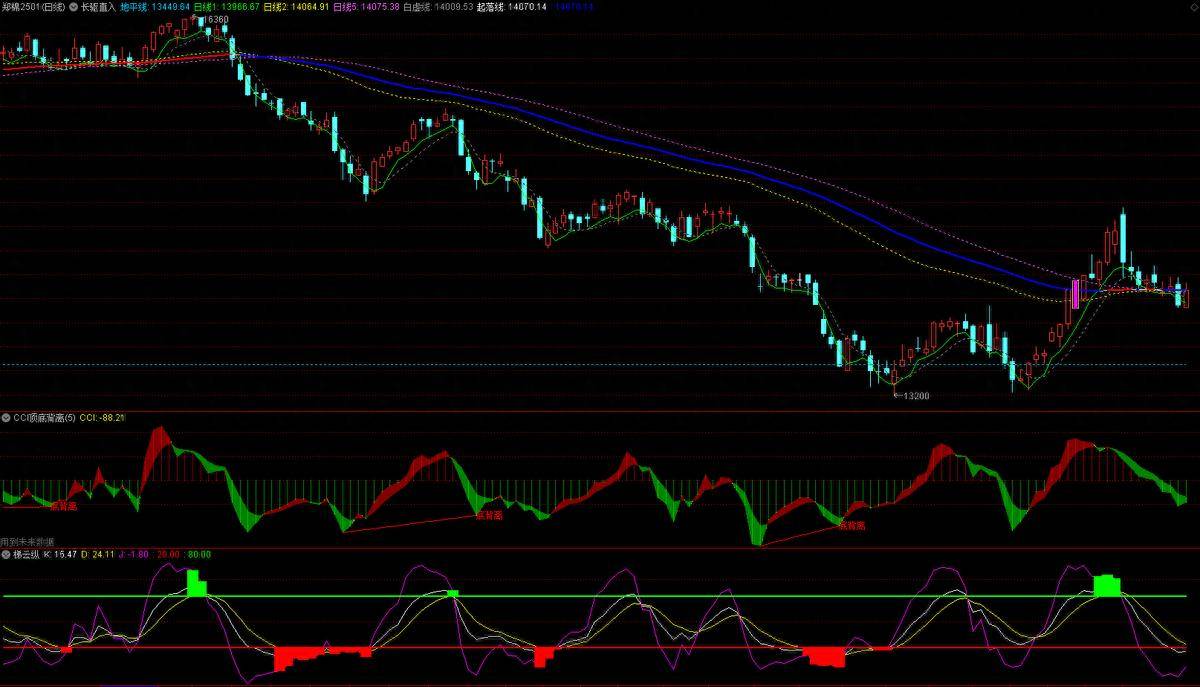The height and width of the screenshot is (687, 1200).
Task: Click the 日线5 value 14075.38
Action: (379, 6)
